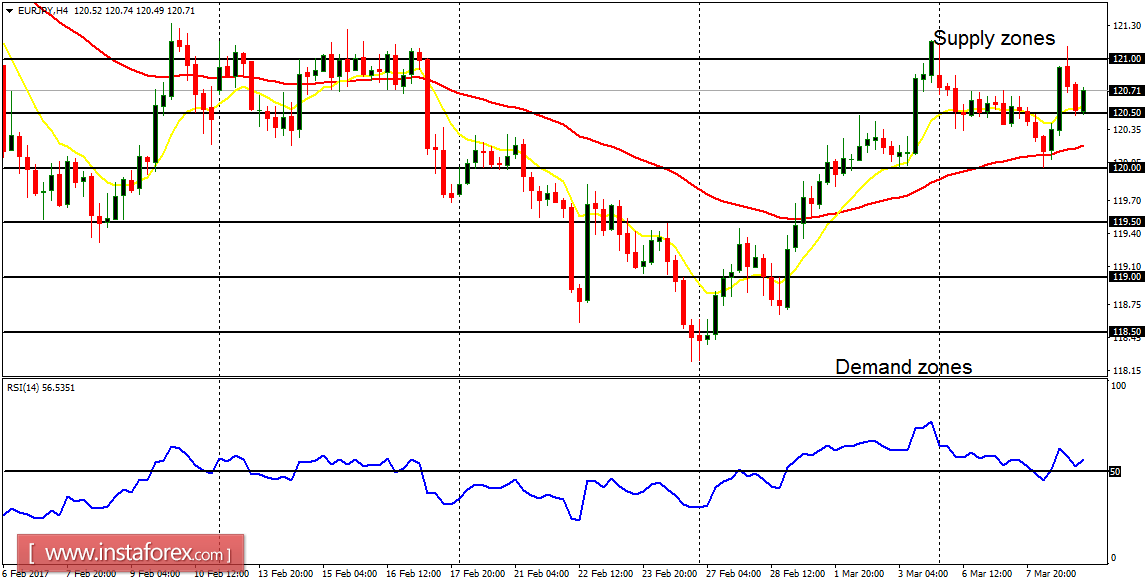Click the 119.00 price level label
Image resolution: width=1147 pixels, height=585 pixels.
1129,277
